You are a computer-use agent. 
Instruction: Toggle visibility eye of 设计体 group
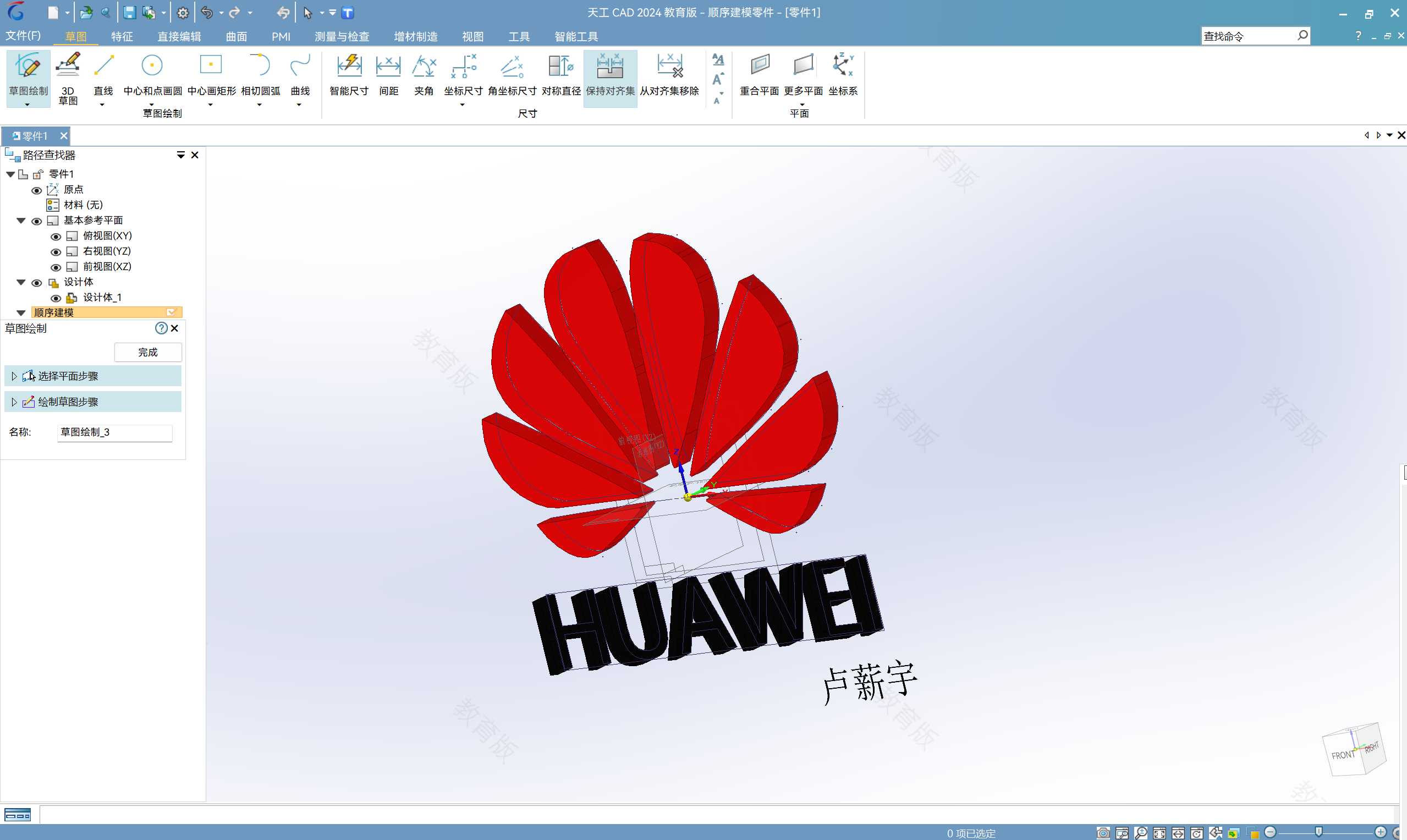[x=36, y=283]
